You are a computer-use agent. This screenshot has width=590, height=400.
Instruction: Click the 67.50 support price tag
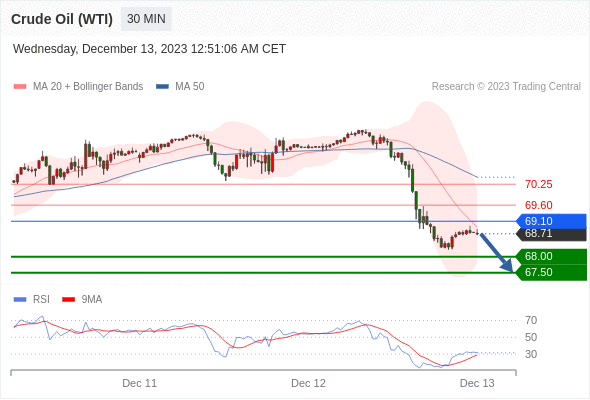click(x=551, y=272)
